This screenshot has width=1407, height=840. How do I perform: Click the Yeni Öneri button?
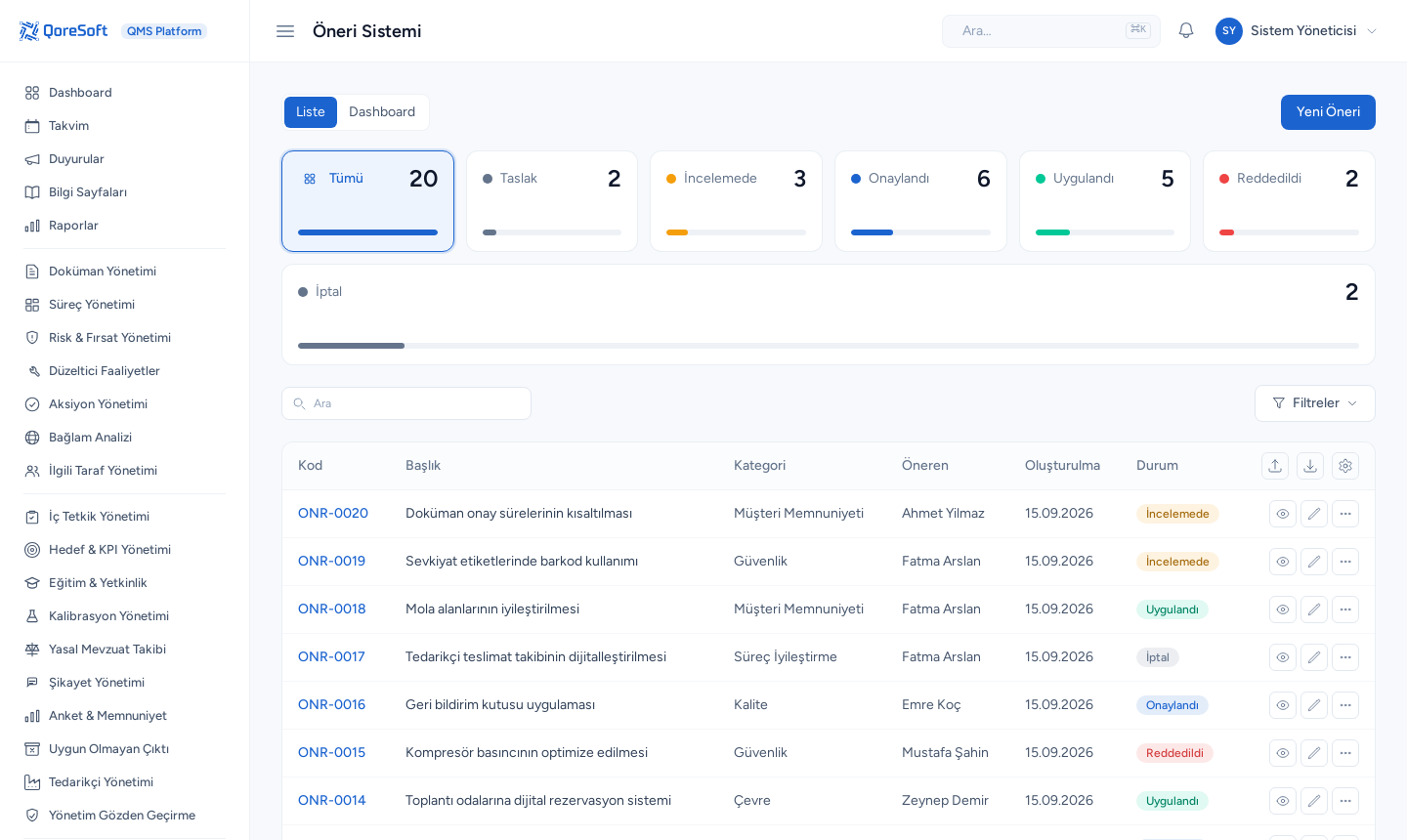[x=1328, y=112]
